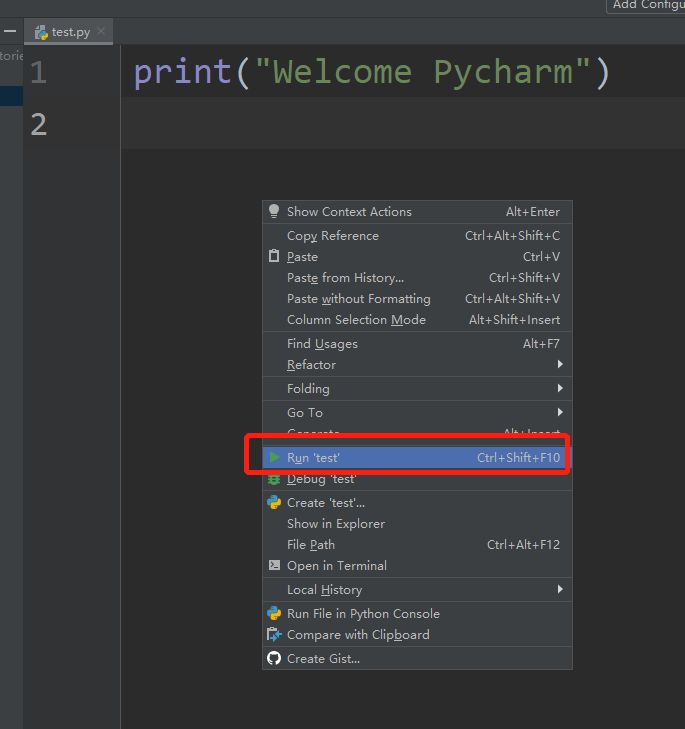Choose Find Usages menu entry
Image resolution: width=685 pixels, height=729 pixels.
pyautogui.click(x=322, y=344)
